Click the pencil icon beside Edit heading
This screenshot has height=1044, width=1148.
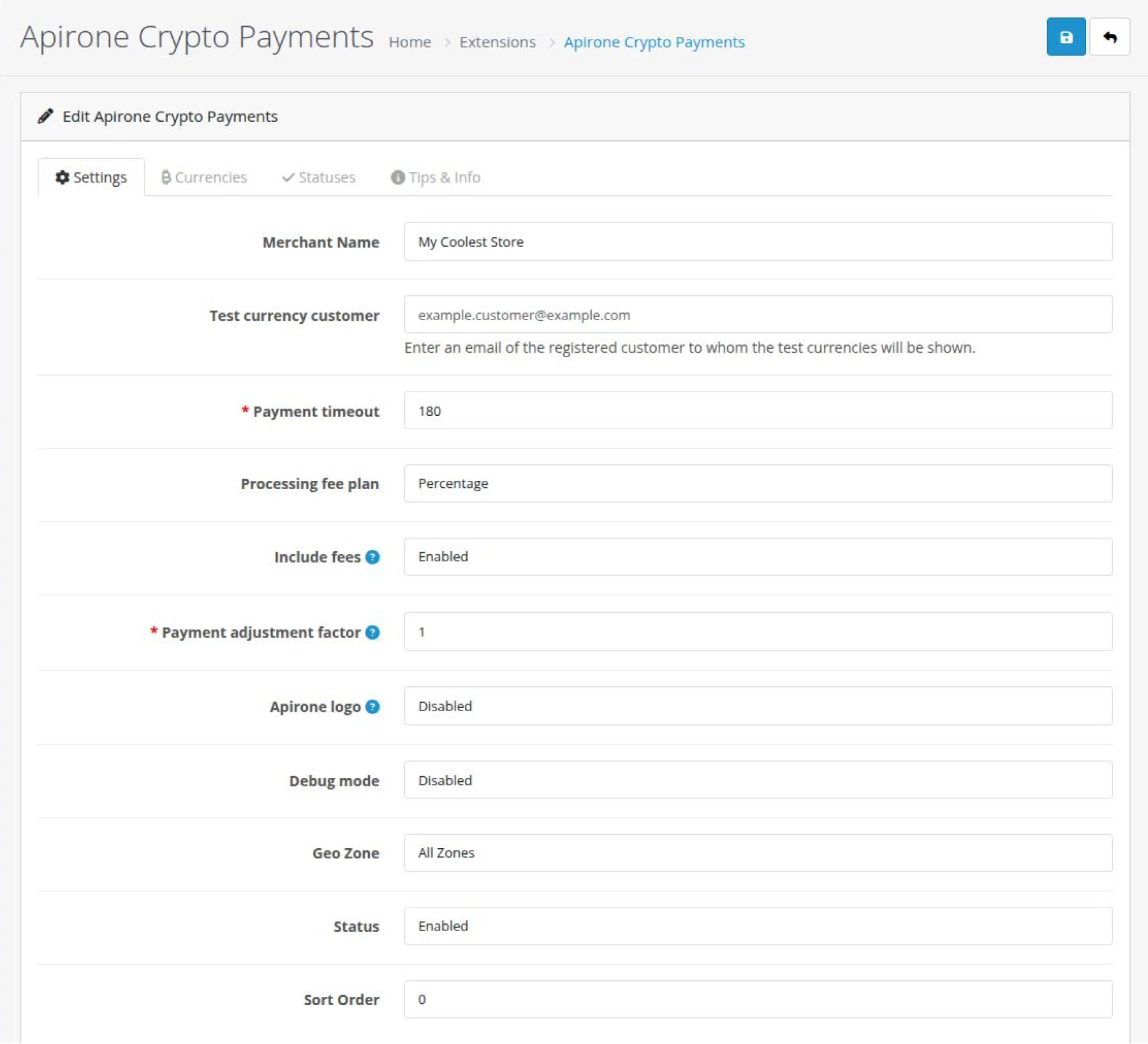[x=45, y=116]
